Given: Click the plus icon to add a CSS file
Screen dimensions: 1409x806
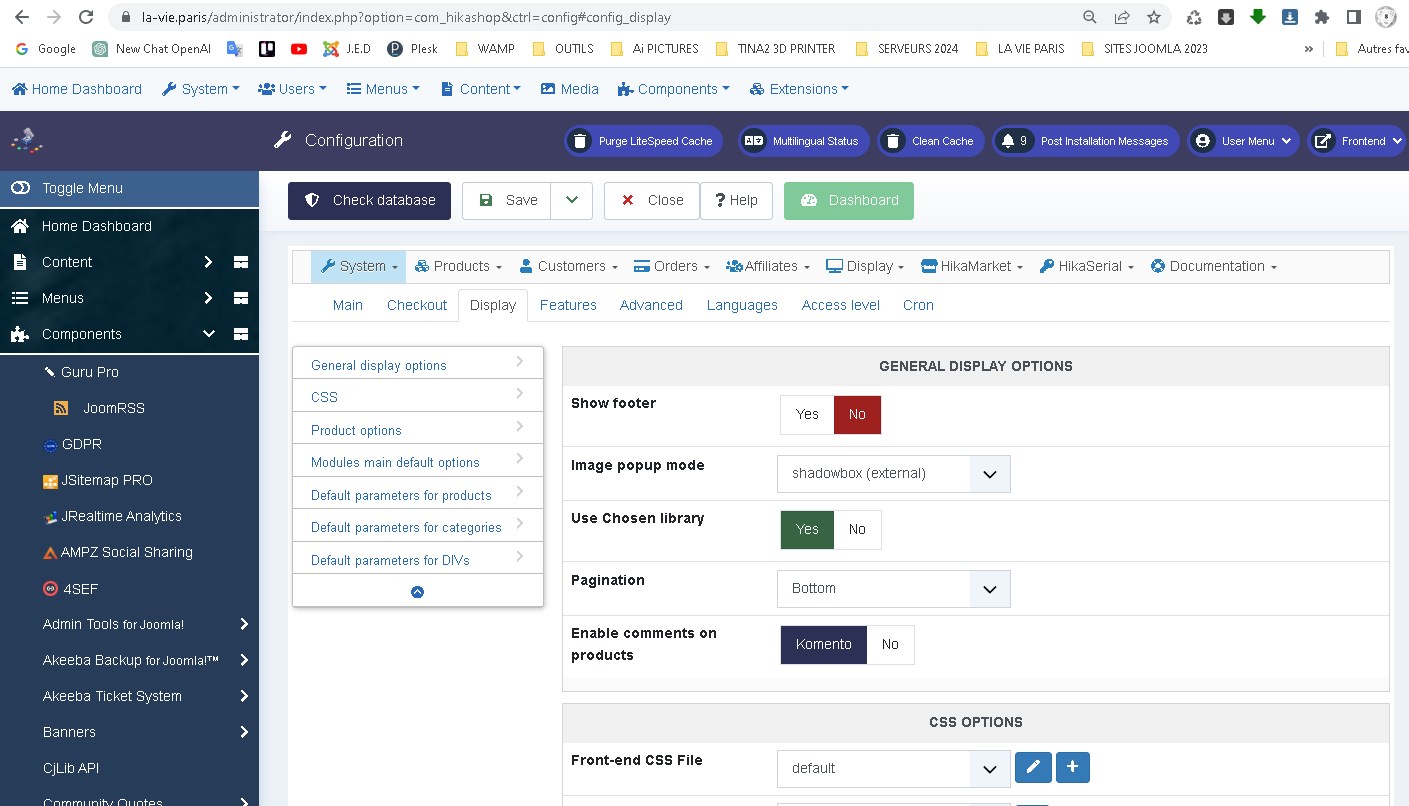Looking at the screenshot, I should 1073,768.
